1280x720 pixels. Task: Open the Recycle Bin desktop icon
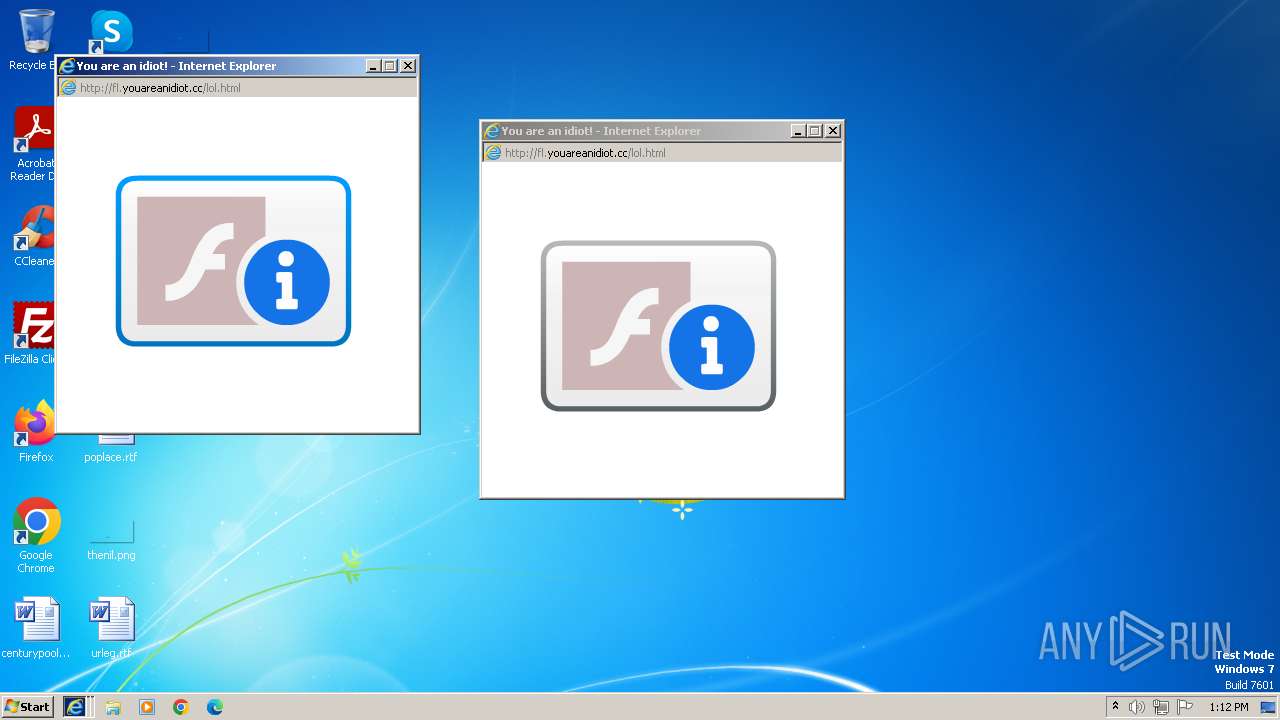coord(35,38)
